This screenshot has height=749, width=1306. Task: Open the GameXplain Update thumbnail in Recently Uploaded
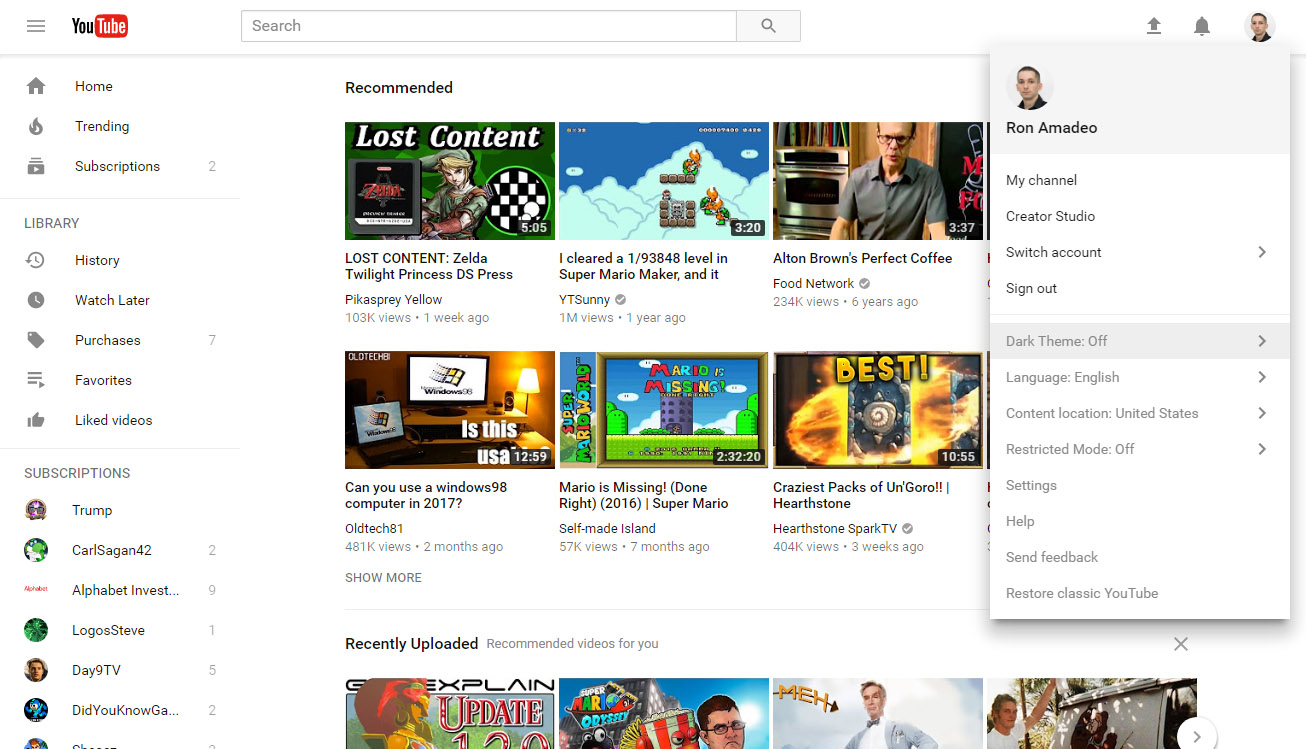point(450,714)
